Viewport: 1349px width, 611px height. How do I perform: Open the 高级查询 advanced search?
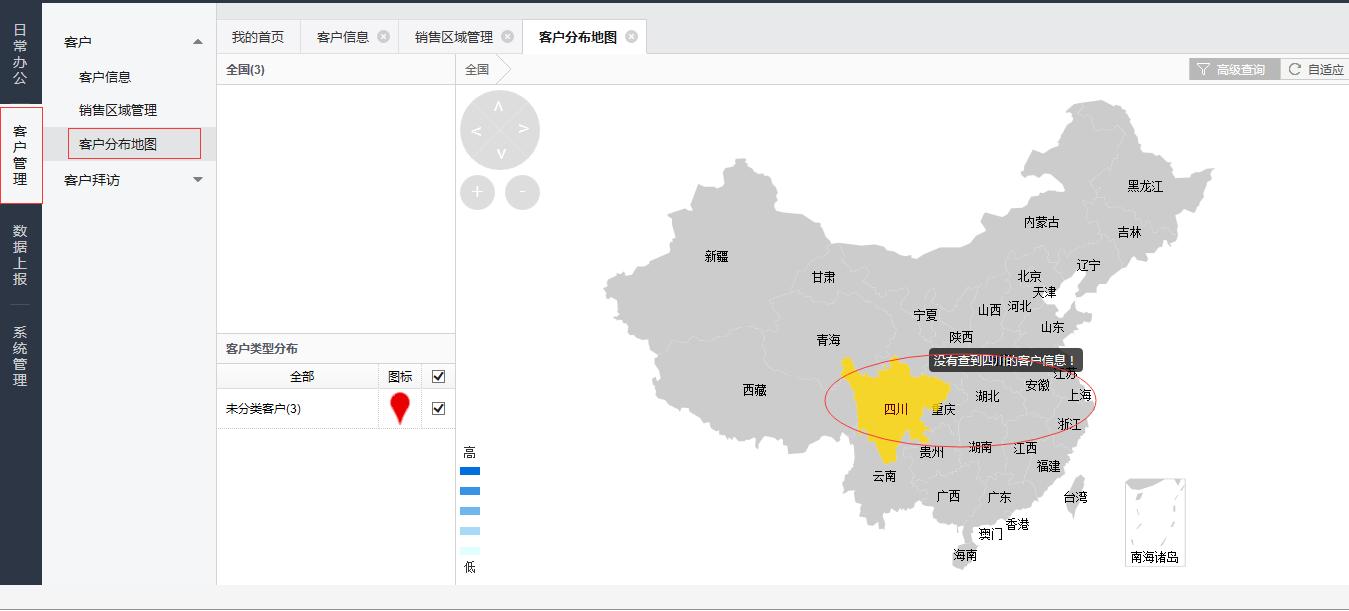coord(1233,69)
